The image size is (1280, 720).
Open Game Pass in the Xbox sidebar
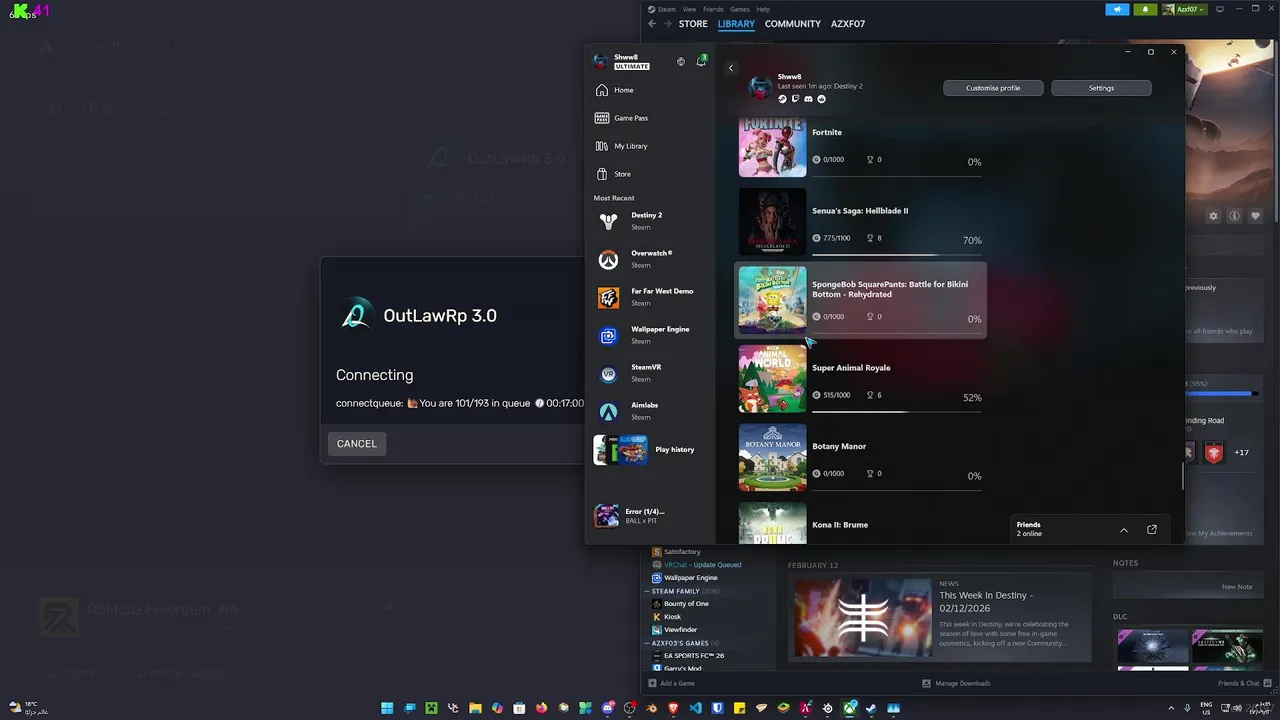point(651,118)
